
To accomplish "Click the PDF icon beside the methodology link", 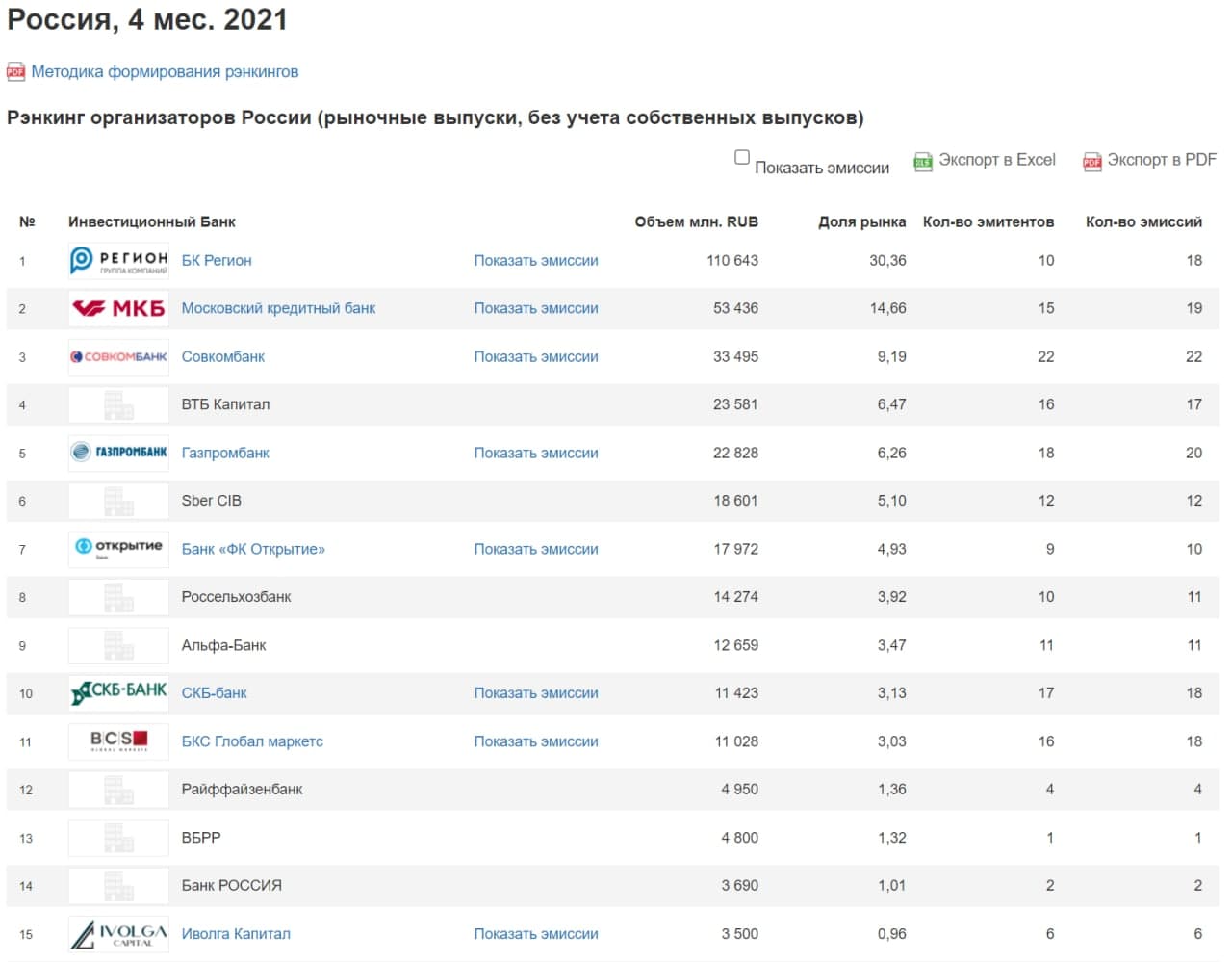I will 15,72.
